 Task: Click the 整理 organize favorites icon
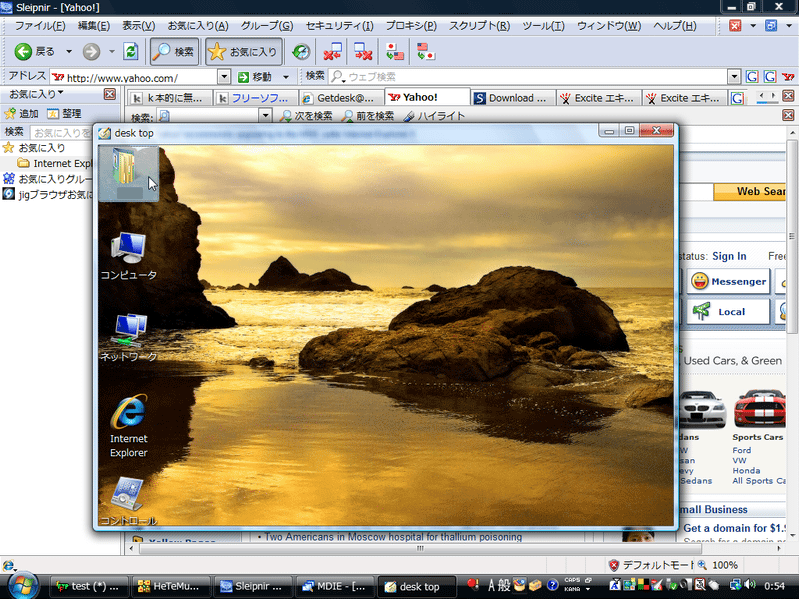point(53,114)
